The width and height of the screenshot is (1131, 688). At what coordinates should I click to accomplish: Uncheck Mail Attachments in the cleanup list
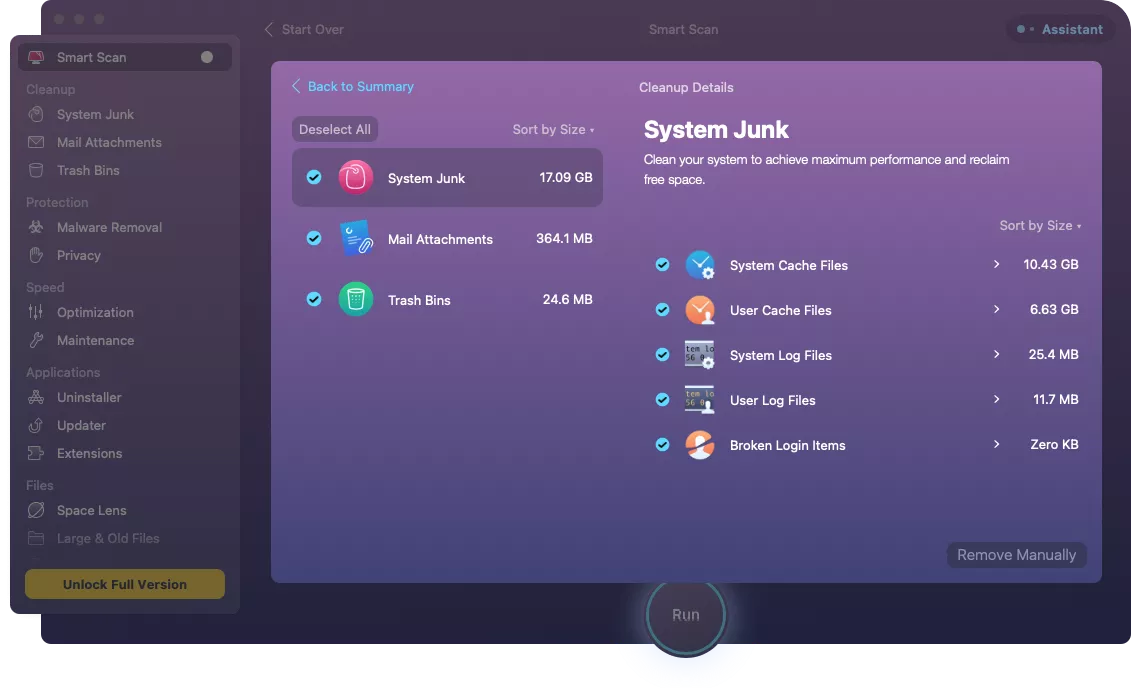[x=314, y=238]
